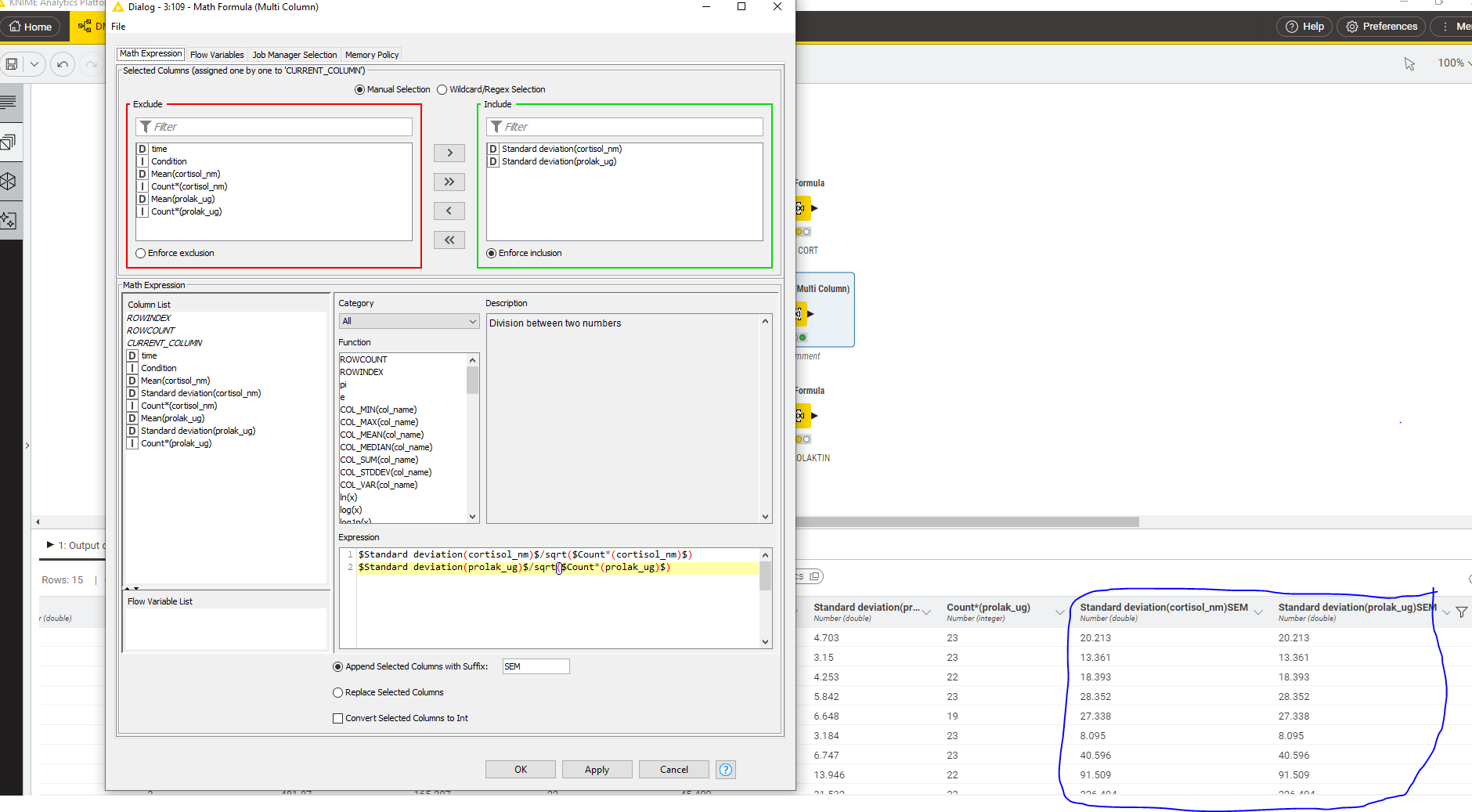Expand the 1: Output port section
Viewport: 1472px width, 812px height.
tap(50, 545)
